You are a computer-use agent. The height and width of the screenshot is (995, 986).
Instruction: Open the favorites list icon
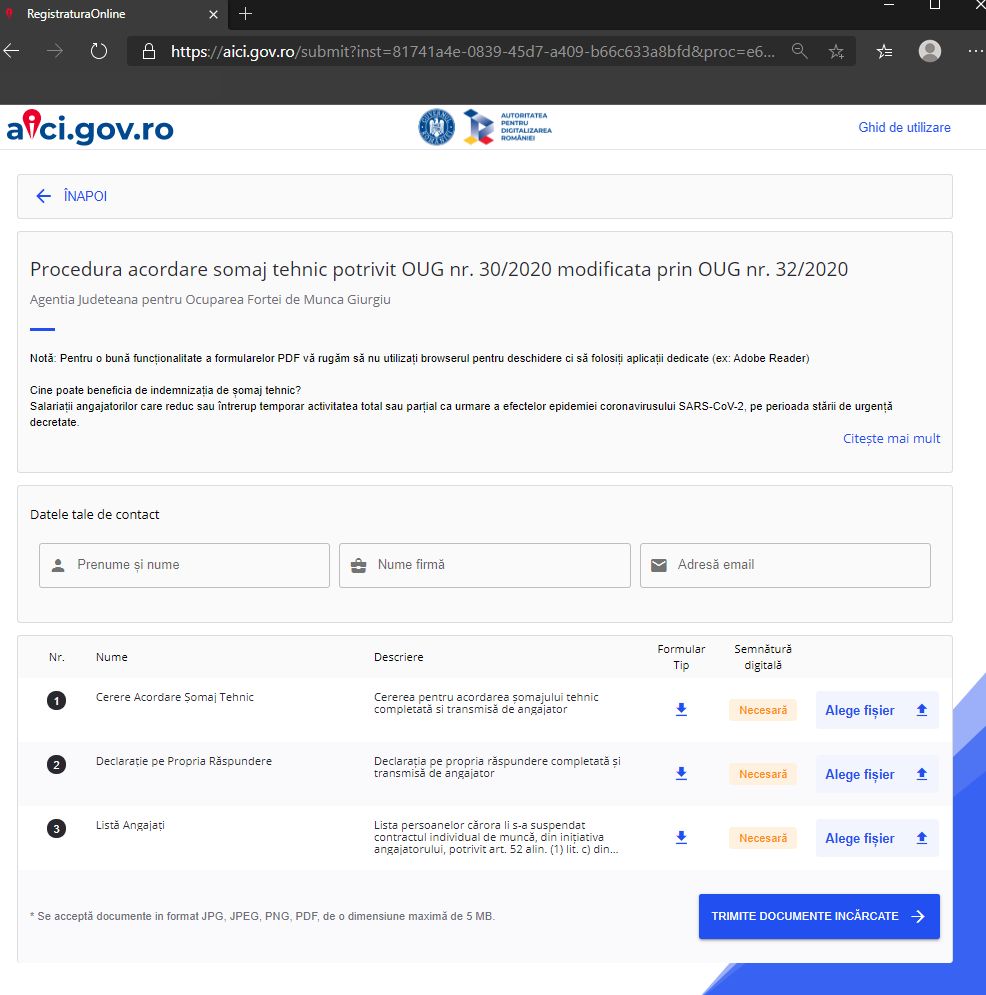pyautogui.click(x=884, y=51)
